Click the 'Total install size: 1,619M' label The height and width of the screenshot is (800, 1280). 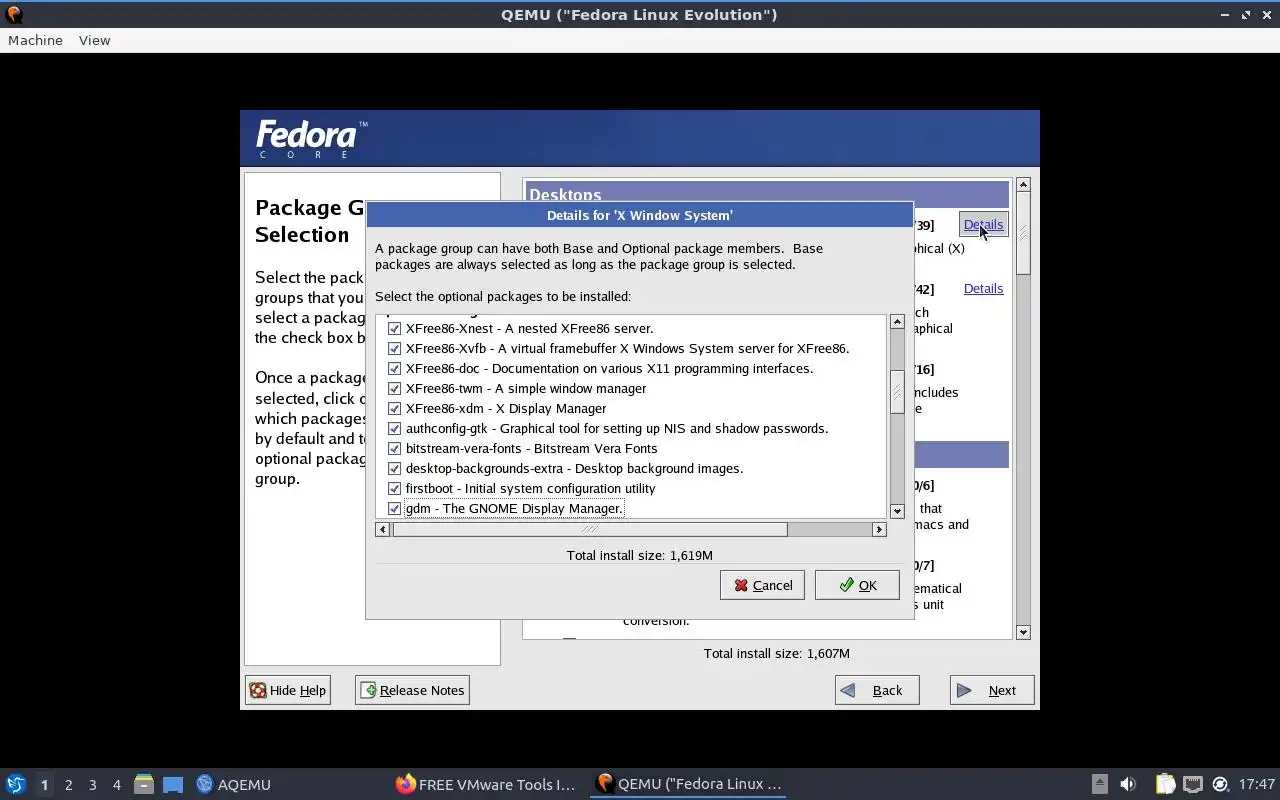point(640,555)
